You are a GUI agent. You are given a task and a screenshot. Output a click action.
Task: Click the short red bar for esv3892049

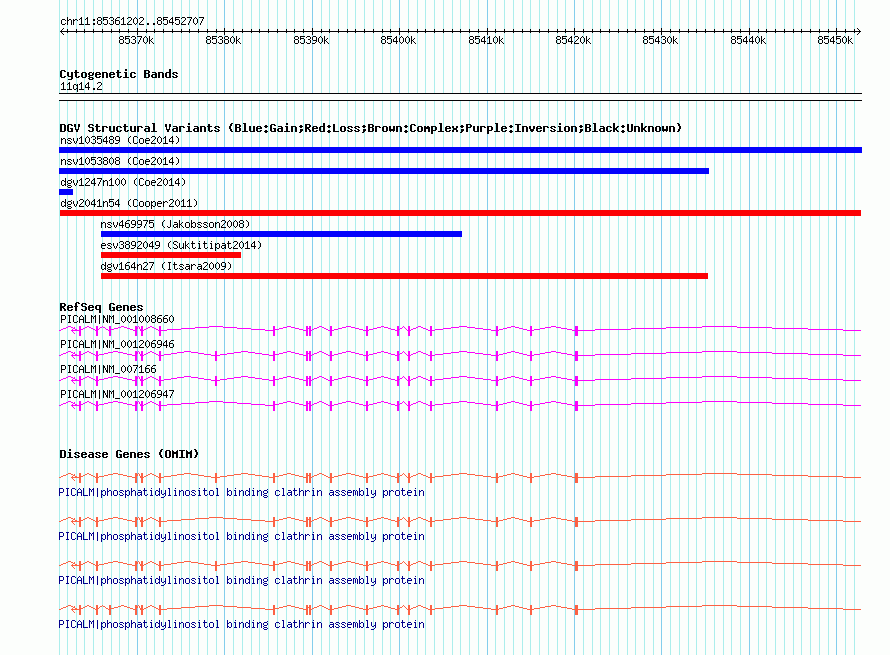171,255
